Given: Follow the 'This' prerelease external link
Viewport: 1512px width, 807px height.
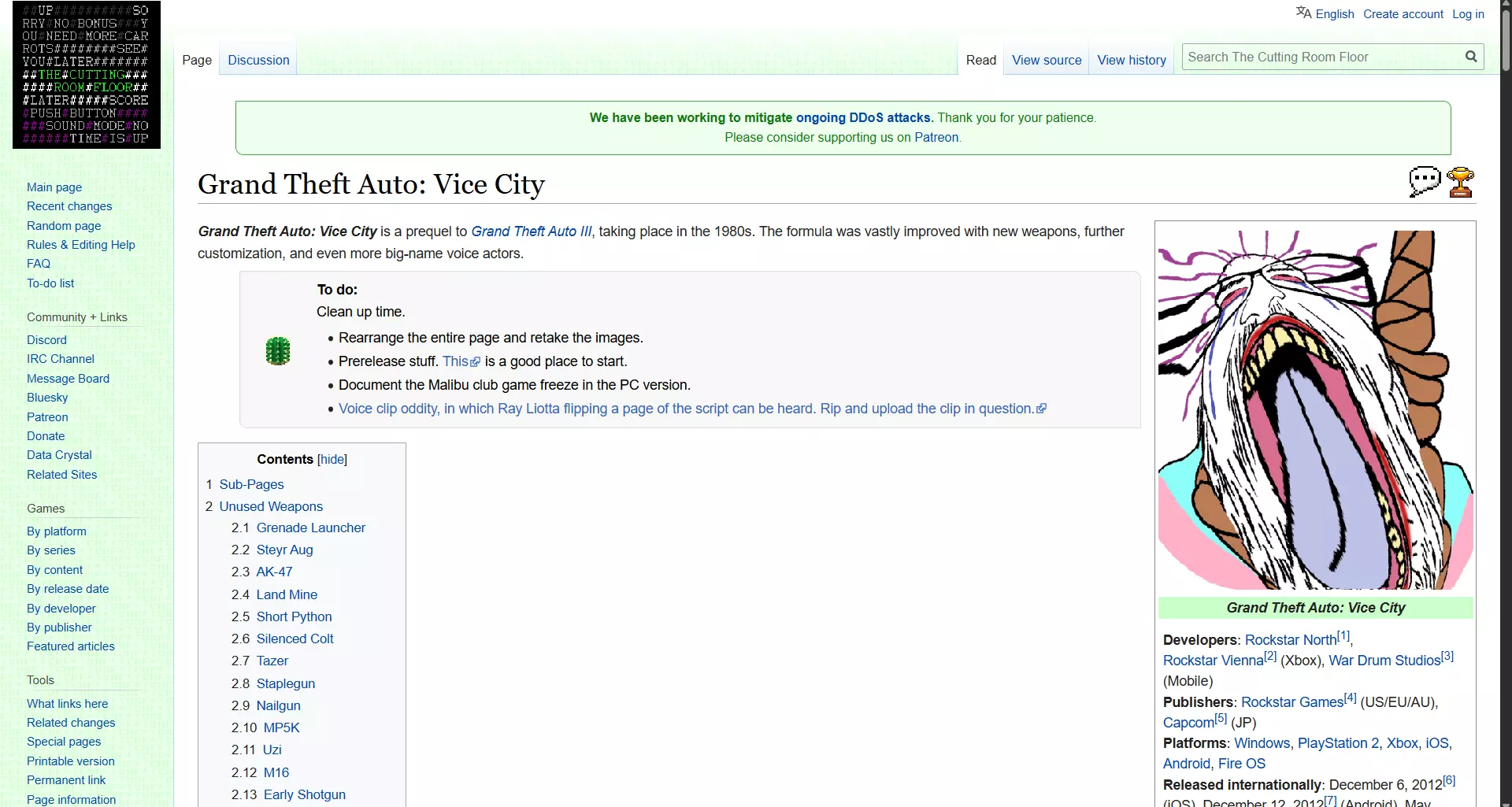Looking at the screenshot, I should [461, 361].
